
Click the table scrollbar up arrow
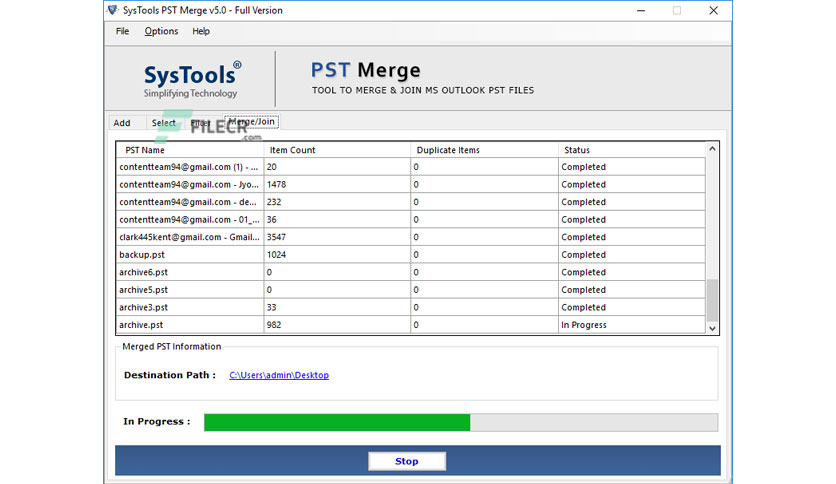tap(712, 149)
